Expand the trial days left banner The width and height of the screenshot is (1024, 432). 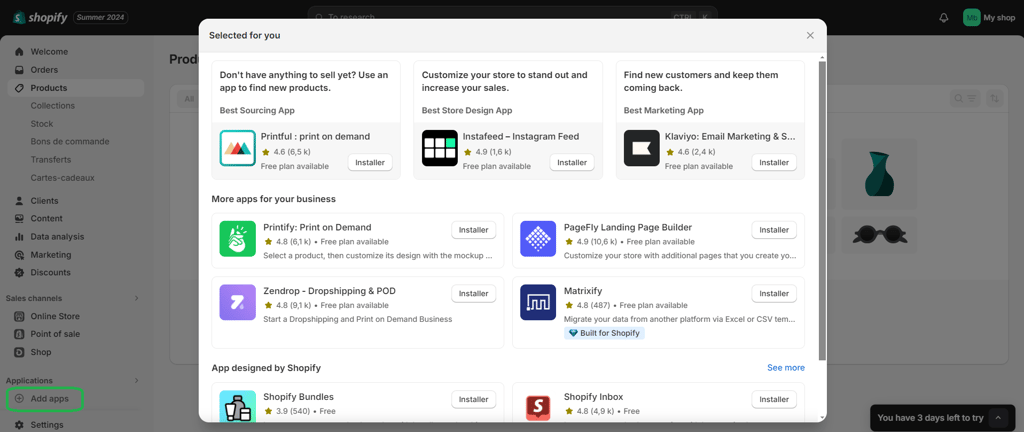(x=999, y=418)
